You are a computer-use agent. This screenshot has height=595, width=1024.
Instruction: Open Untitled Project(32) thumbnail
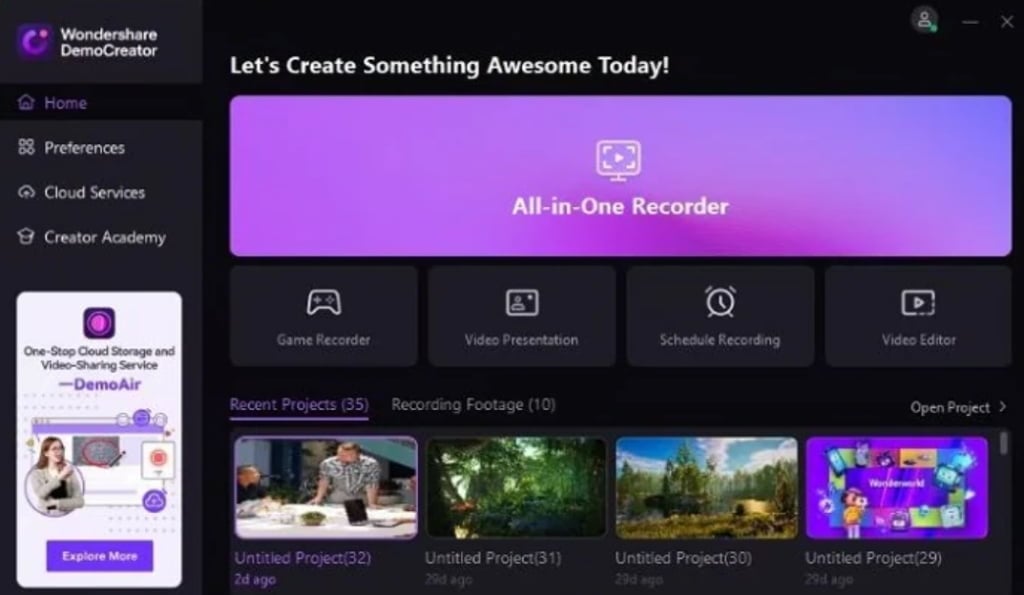[325, 488]
